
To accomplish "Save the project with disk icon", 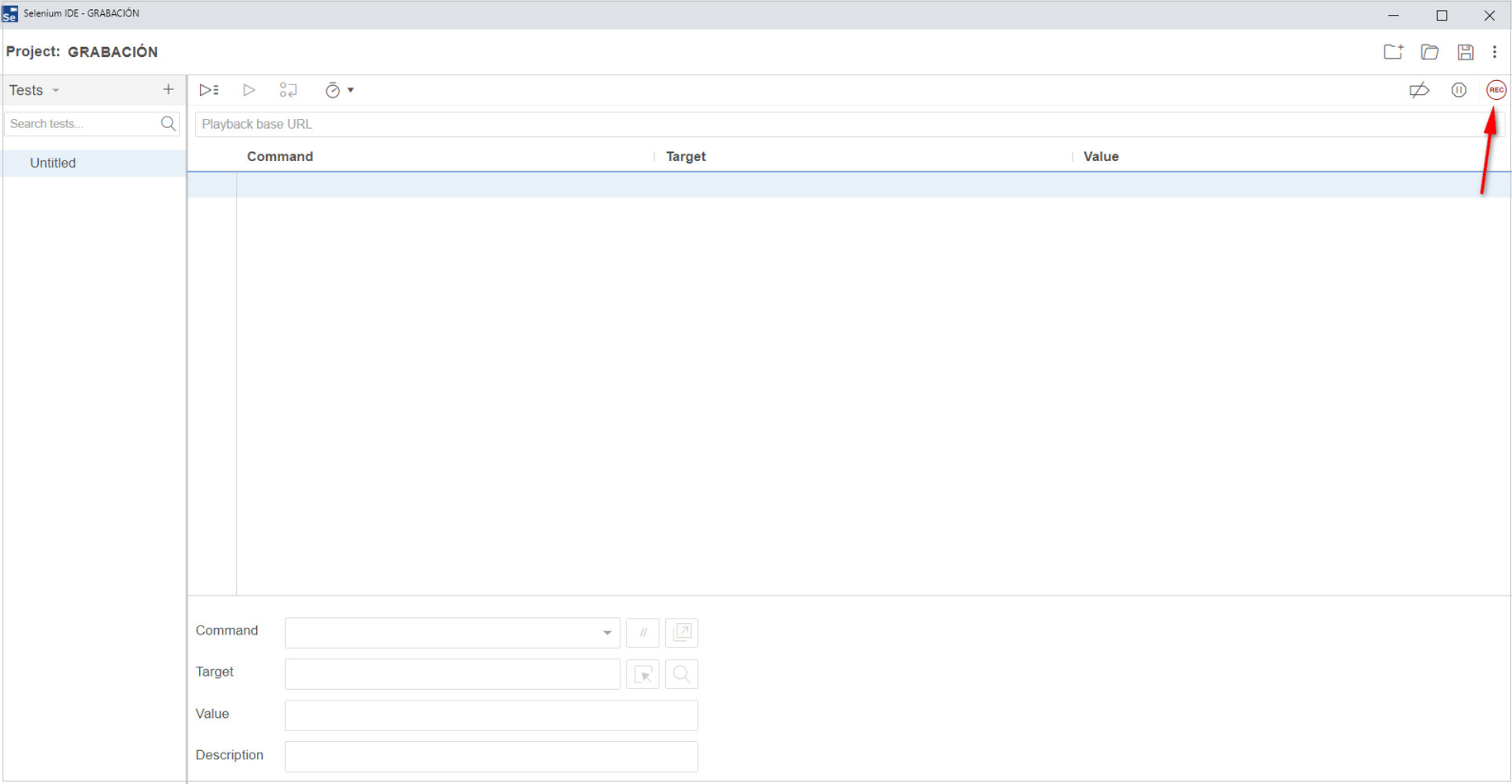I will pyautogui.click(x=1465, y=52).
